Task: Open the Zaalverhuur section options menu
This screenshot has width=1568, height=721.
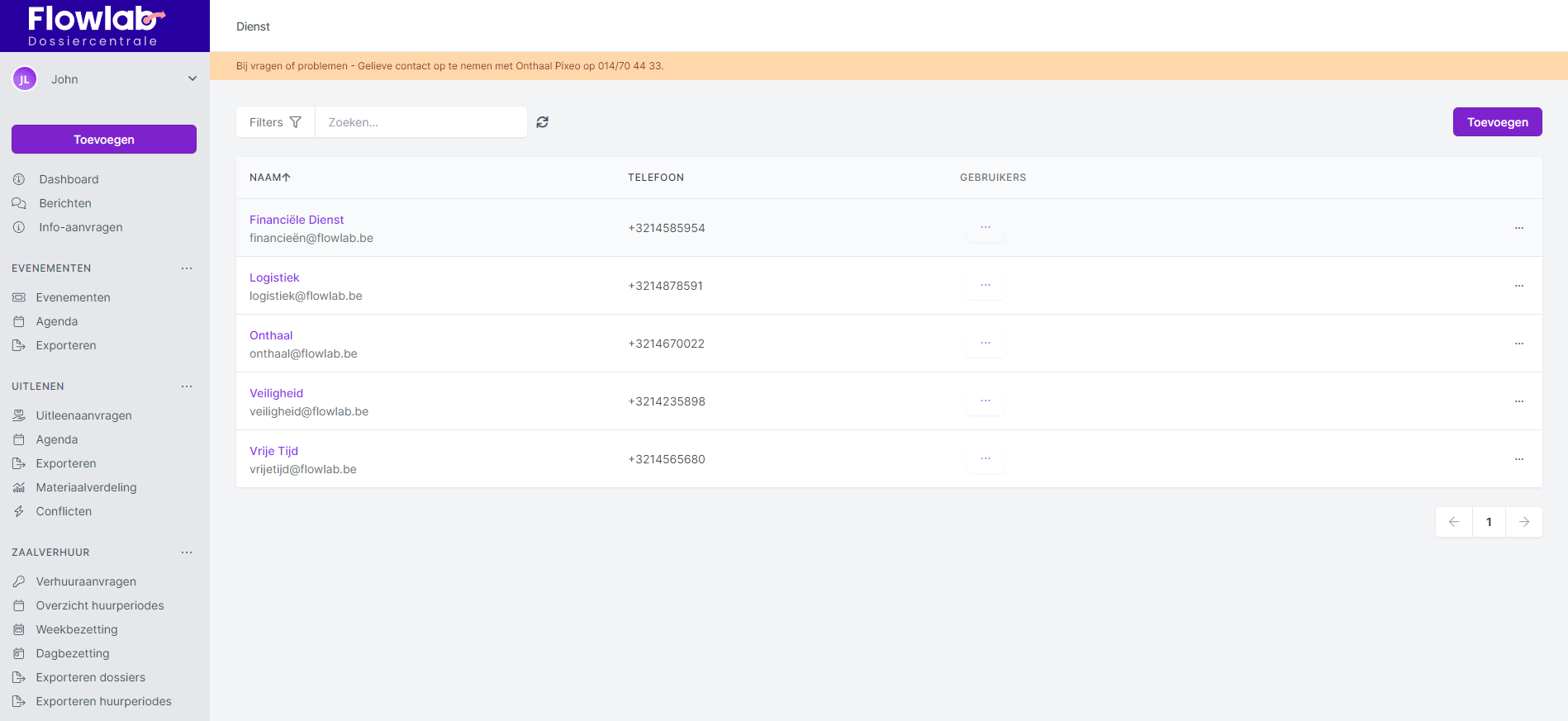Action: pos(187,553)
